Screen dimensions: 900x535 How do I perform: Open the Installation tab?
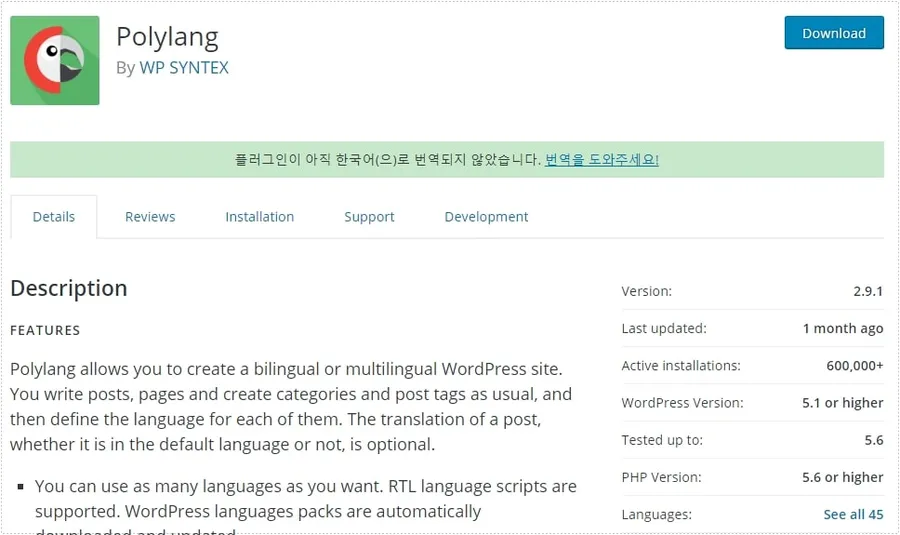tap(259, 216)
